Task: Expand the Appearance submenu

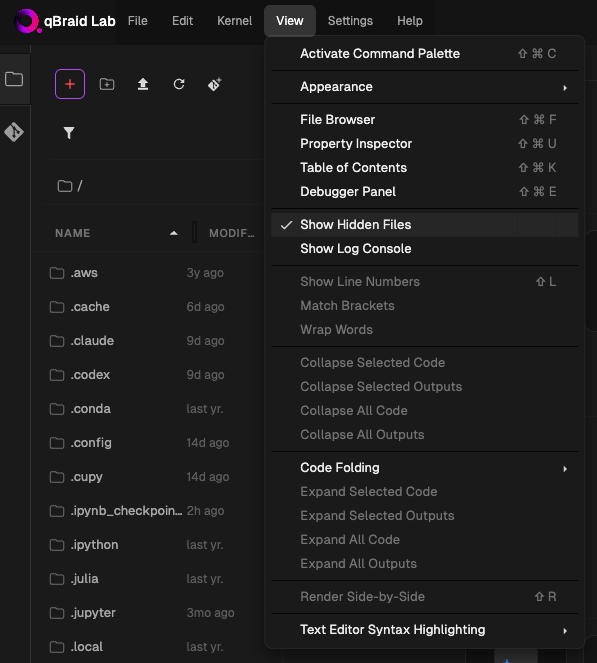Action: pos(424,87)
